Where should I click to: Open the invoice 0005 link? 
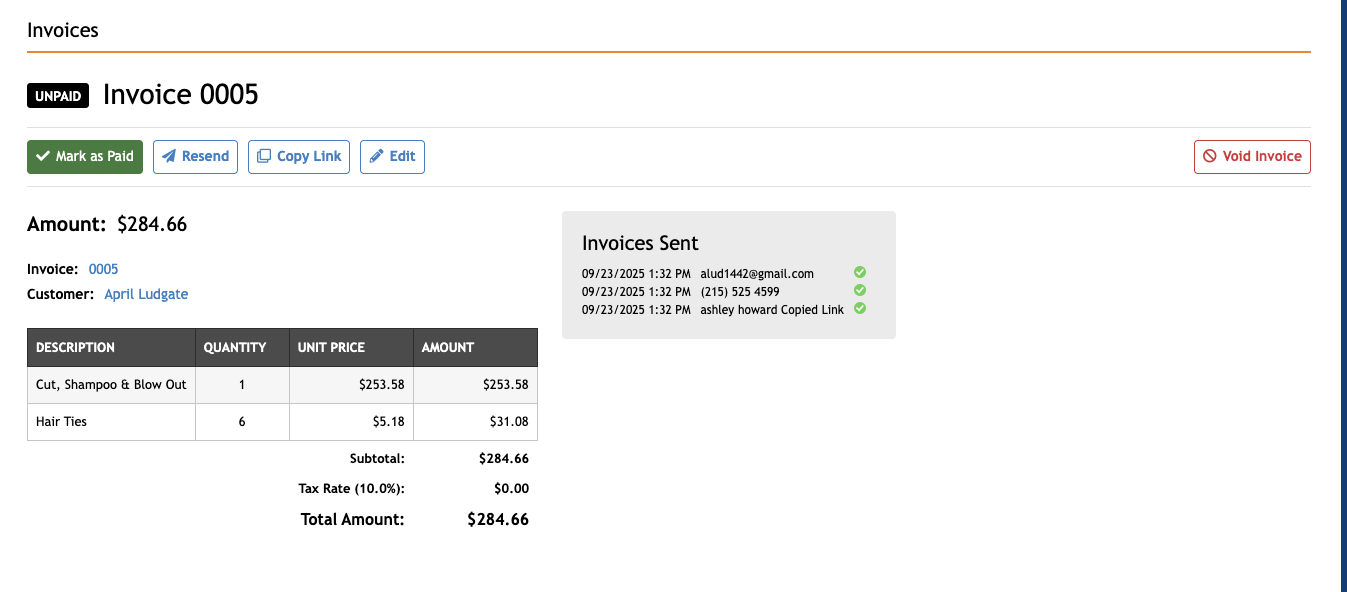103,269
